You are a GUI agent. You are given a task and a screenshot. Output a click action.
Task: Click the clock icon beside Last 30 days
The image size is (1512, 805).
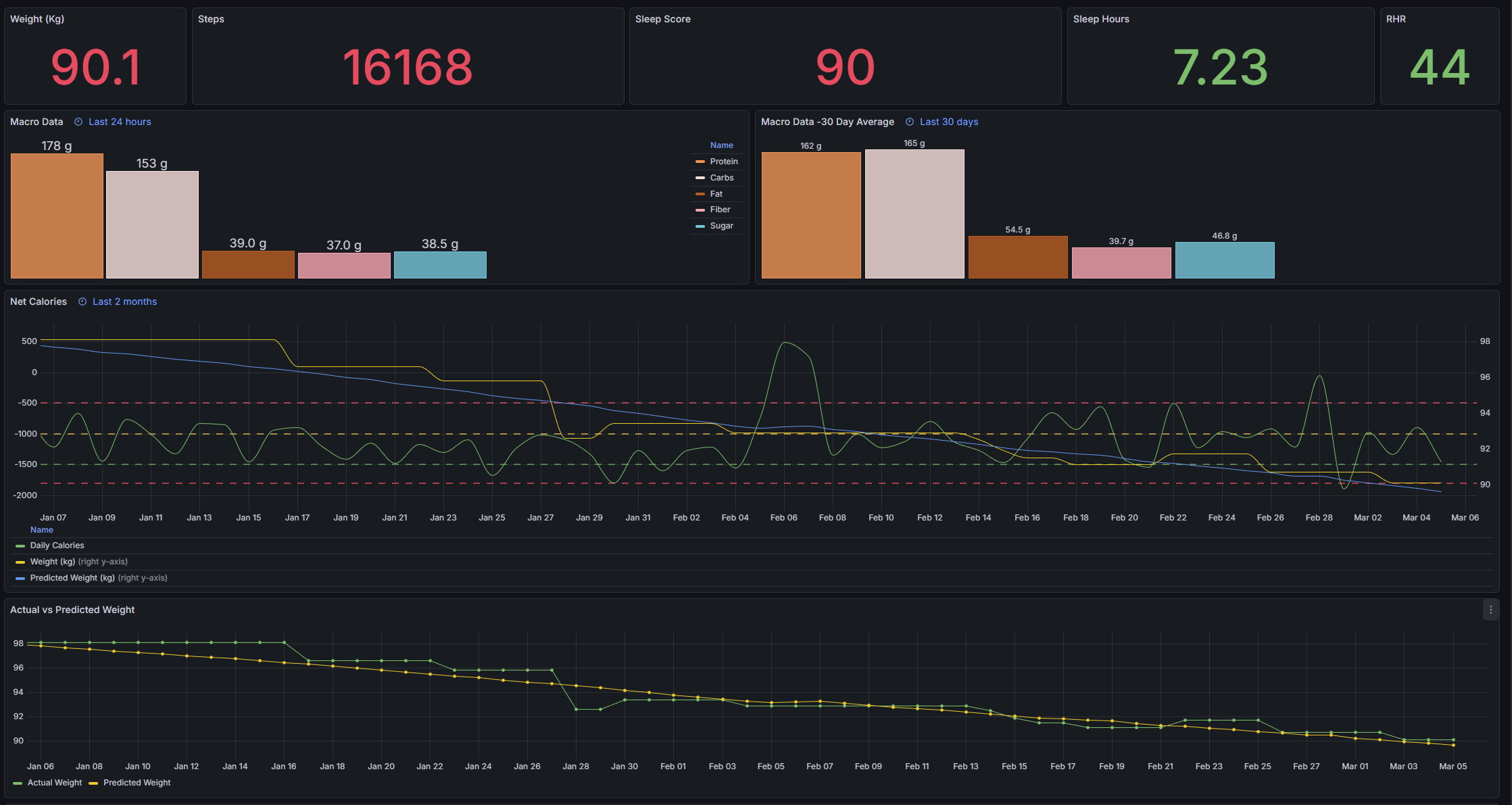[910, 122]
